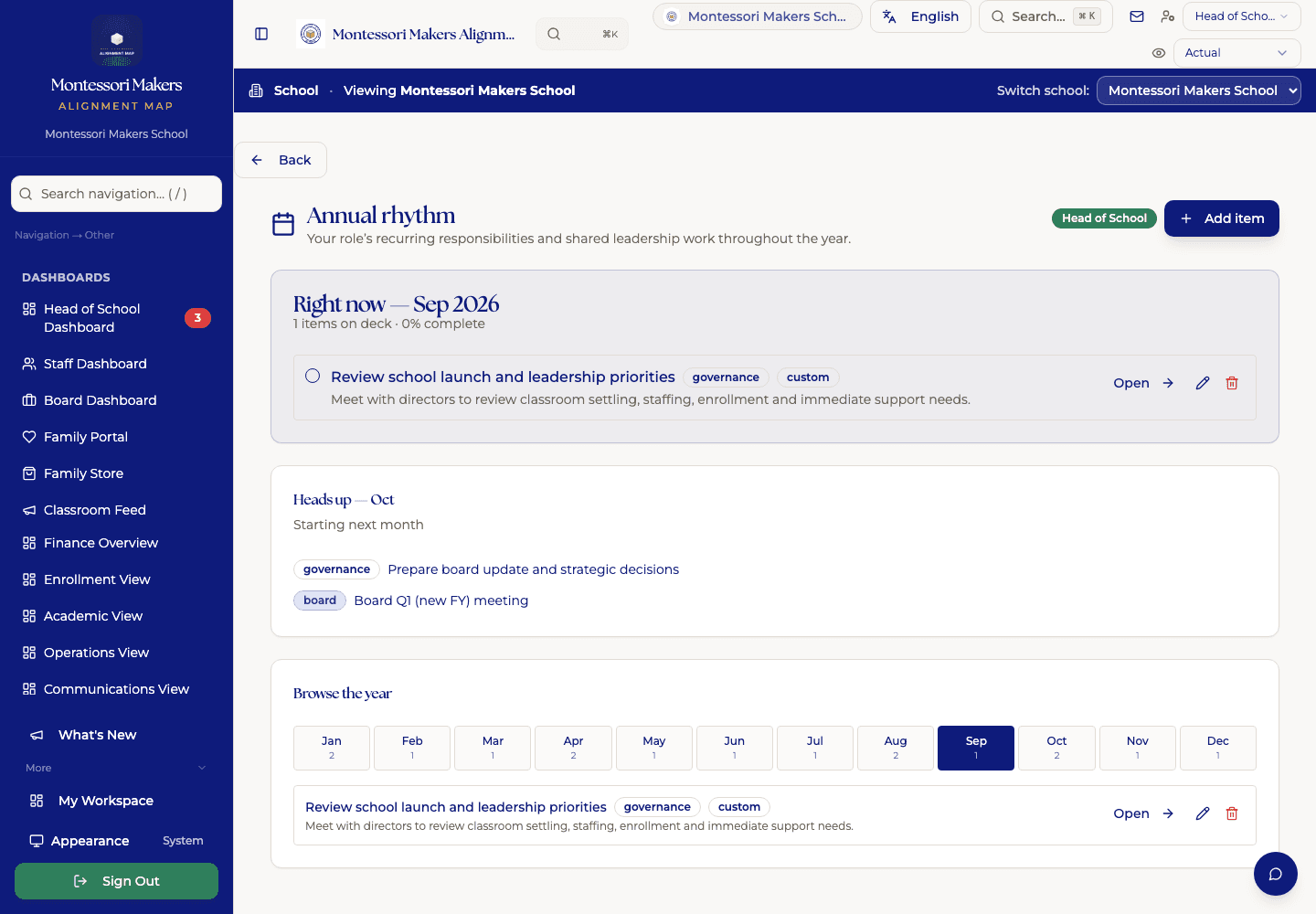Select the Oct month tab

coord(1056,748)
